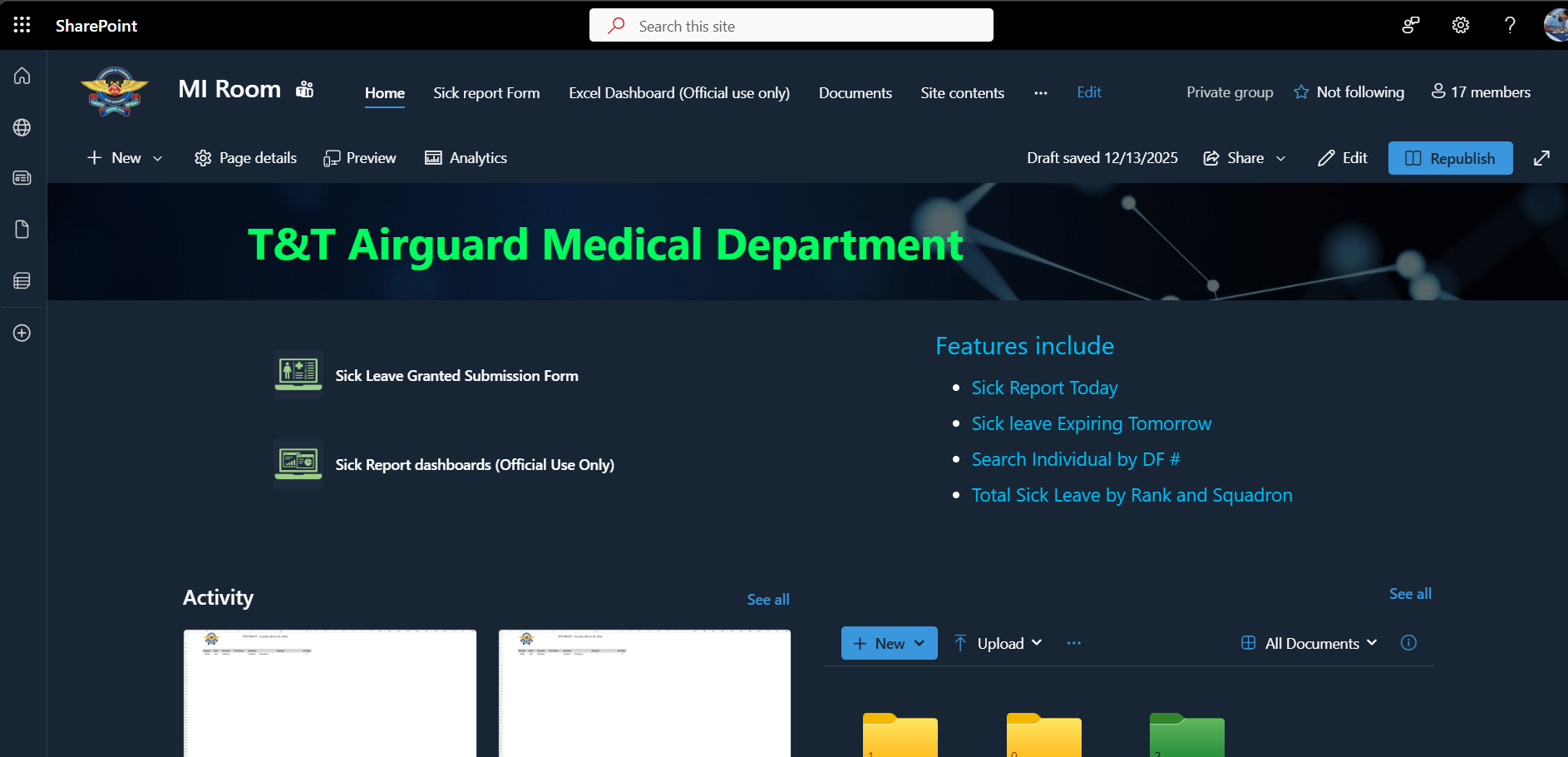The height and width of the screenshot is (757, 1568).
Task: Click the Create plus circle icon
Action: pyautogui.click(x=22, y=333)
